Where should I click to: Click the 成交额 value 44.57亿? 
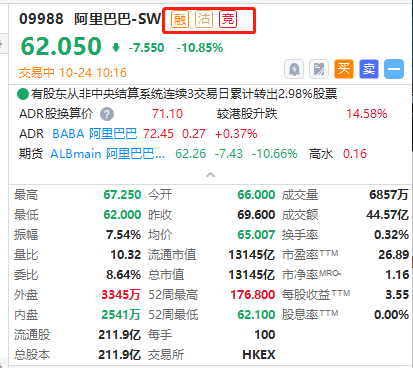point(387,215)
